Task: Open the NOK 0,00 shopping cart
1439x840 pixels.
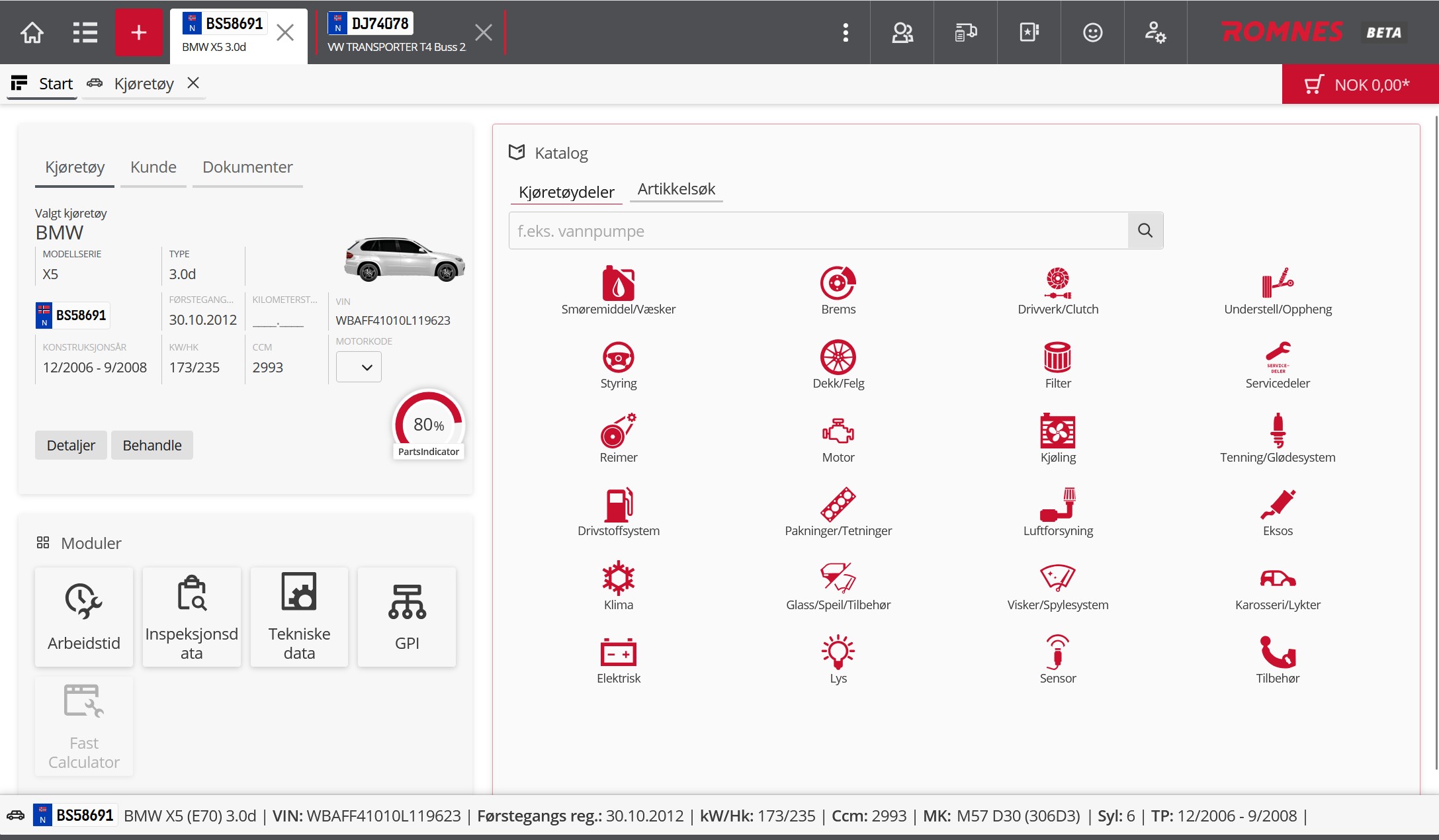Action: point(1360,85)
